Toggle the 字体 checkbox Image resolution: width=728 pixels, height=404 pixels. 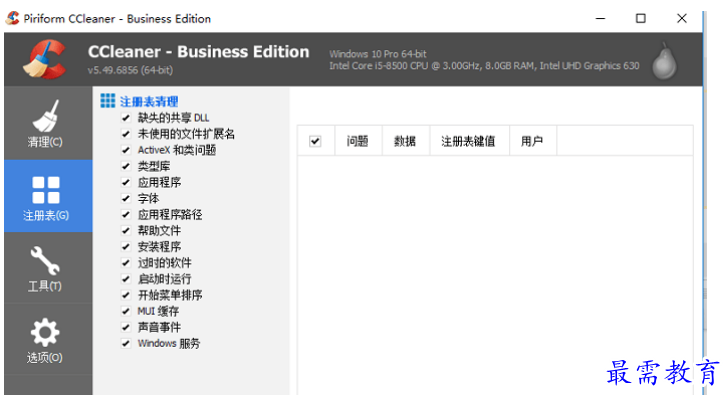click(x=125, y=198)
